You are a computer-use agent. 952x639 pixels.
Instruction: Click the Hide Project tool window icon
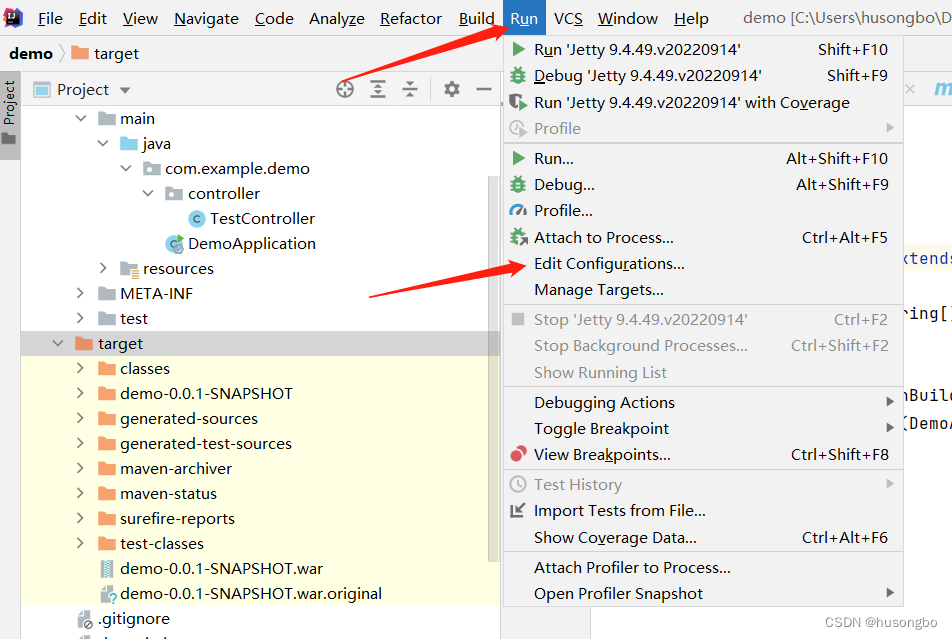[x=485, y=89]
